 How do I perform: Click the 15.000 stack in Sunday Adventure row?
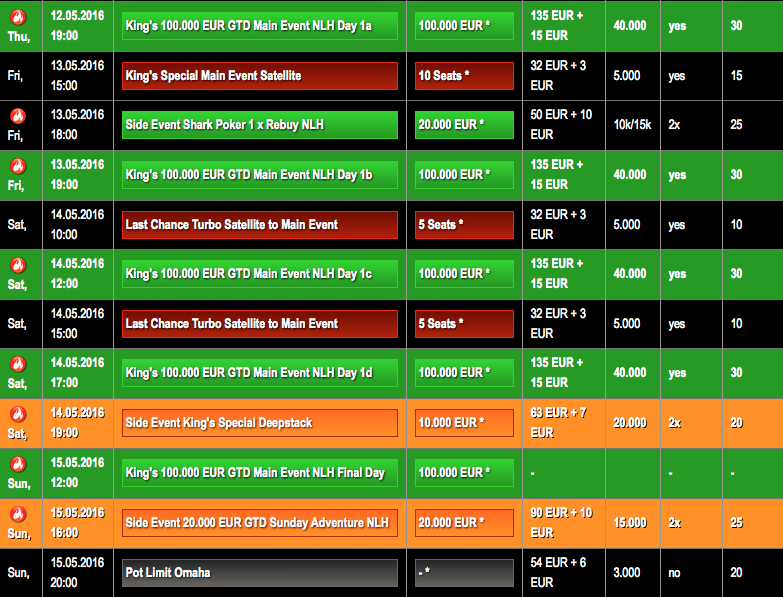(x=630, y=523)
